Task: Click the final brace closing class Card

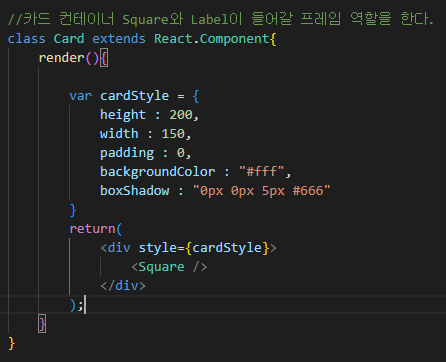Action: coord(11,343)
